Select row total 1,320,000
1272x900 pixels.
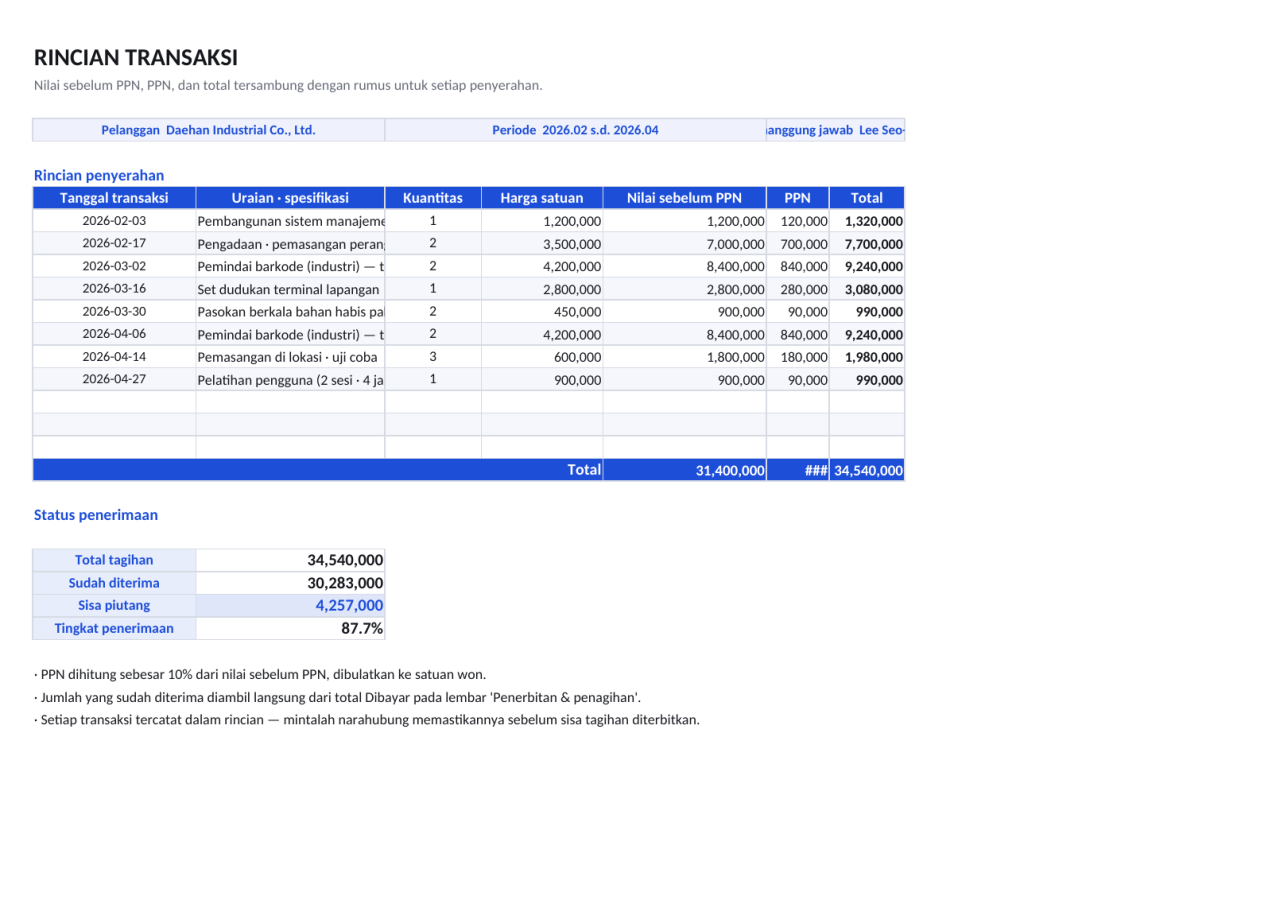(867, 221)
